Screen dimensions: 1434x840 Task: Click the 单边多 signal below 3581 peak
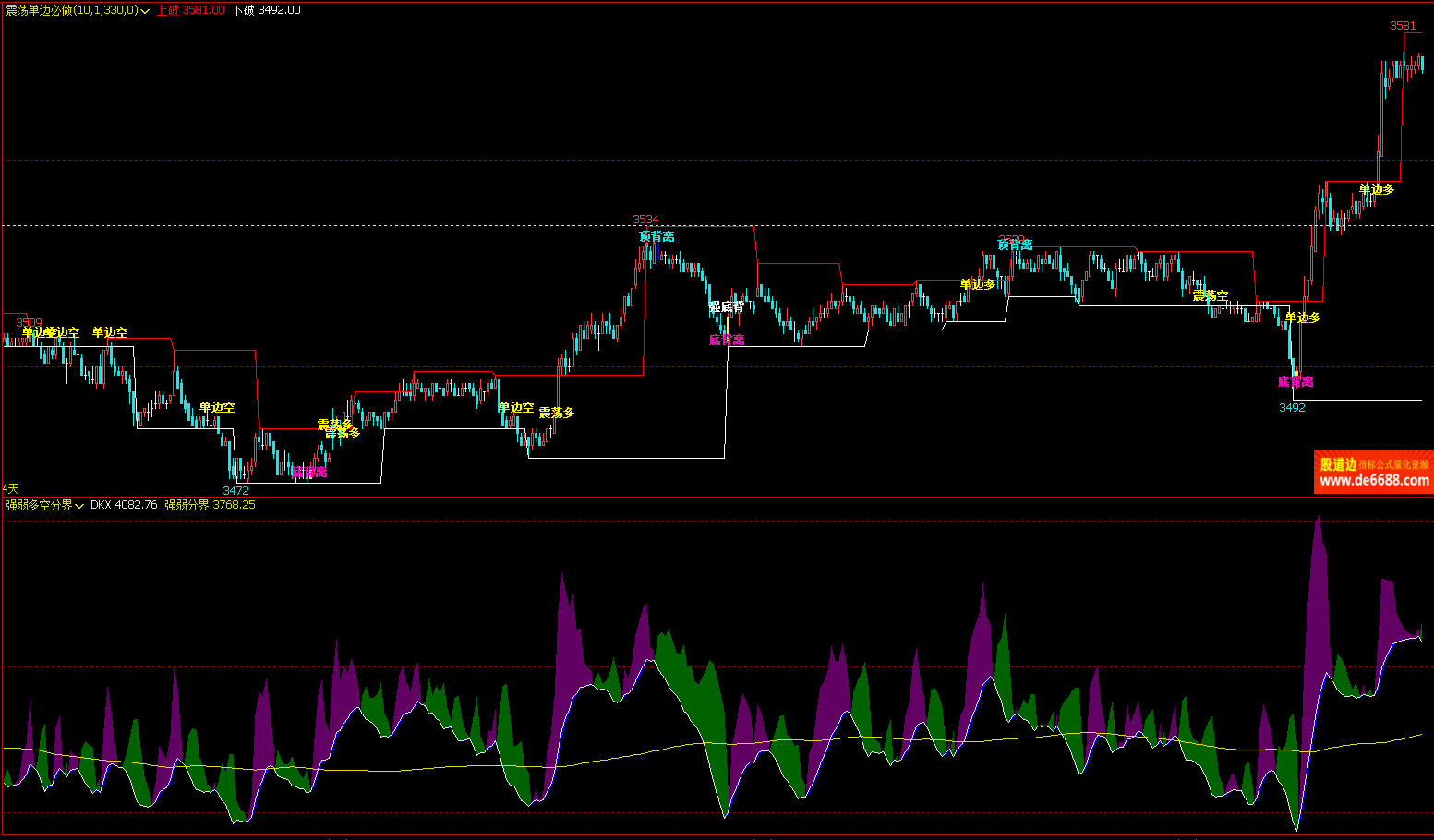(x=1377, y=189)
